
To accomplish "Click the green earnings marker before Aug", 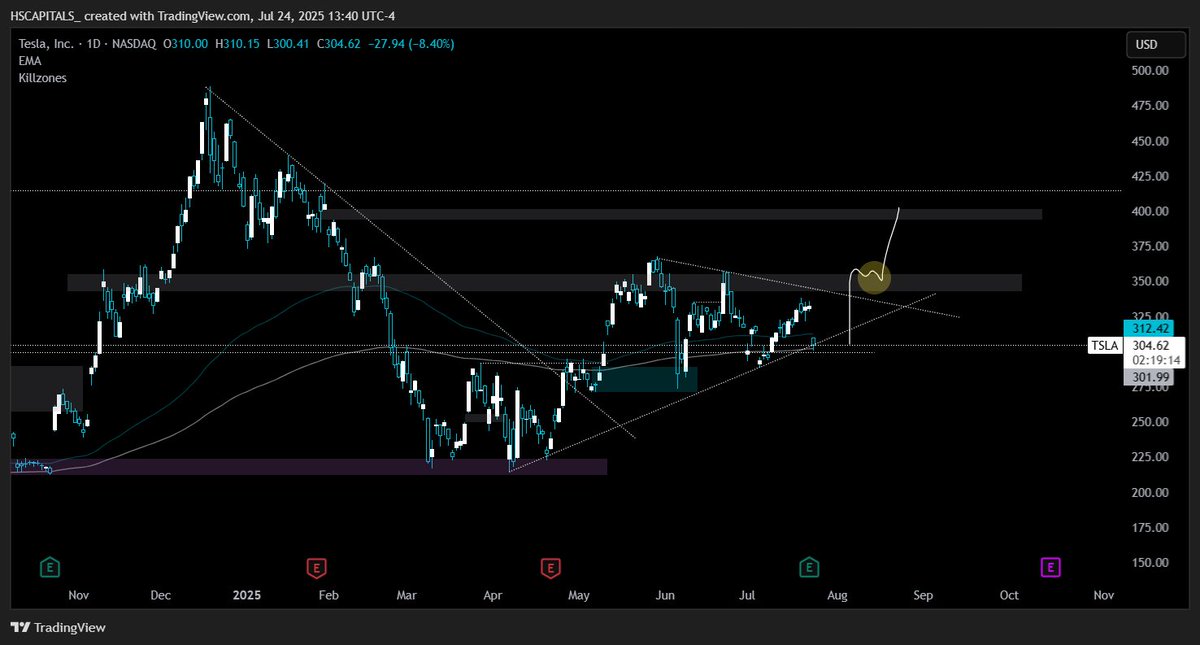I will (x=810, y=568).
